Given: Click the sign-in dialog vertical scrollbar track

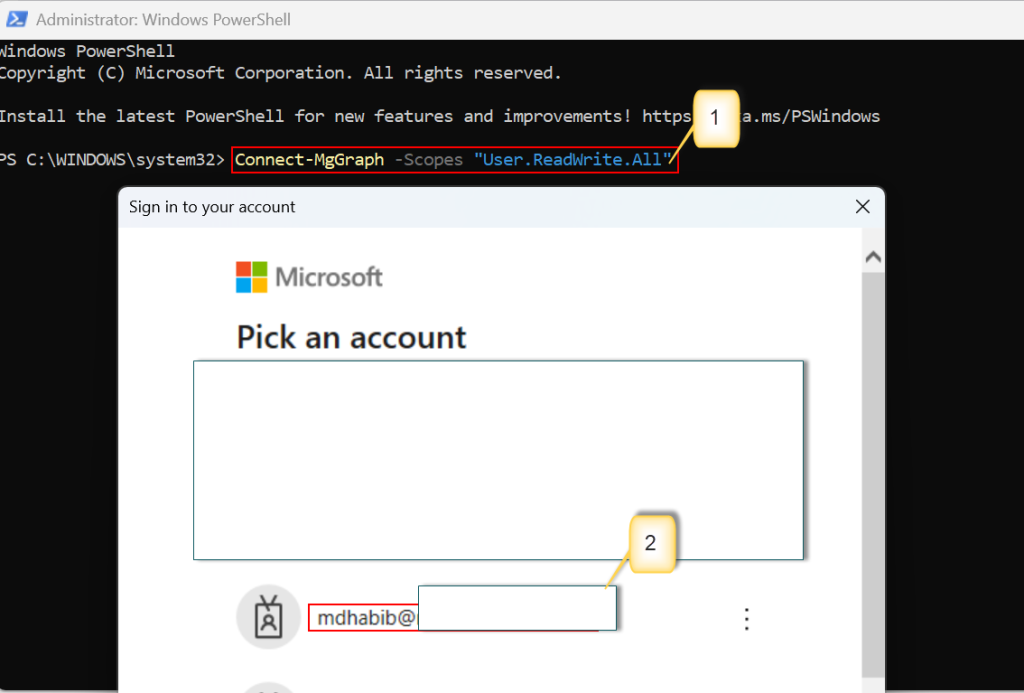Looking at the screenshot, I should pos(872,450).
